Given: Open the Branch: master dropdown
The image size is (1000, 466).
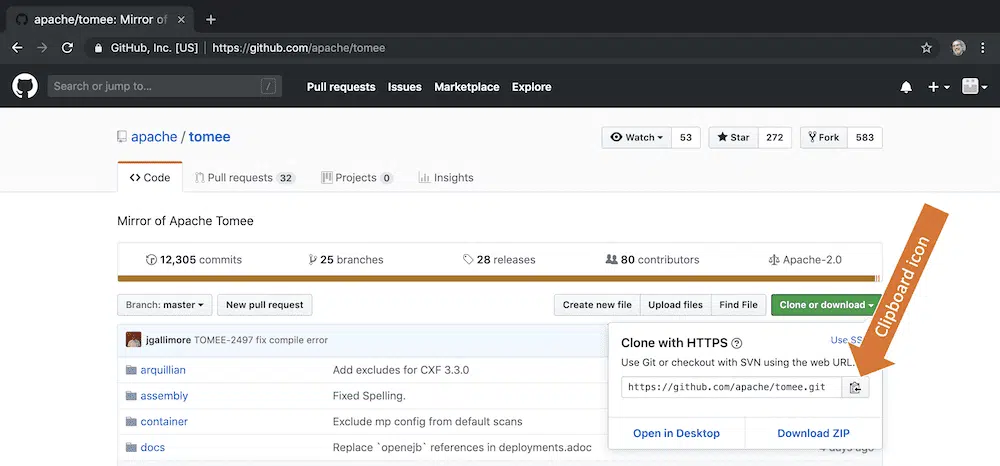Looking at the screenshot, I should (x=165, y=305).
